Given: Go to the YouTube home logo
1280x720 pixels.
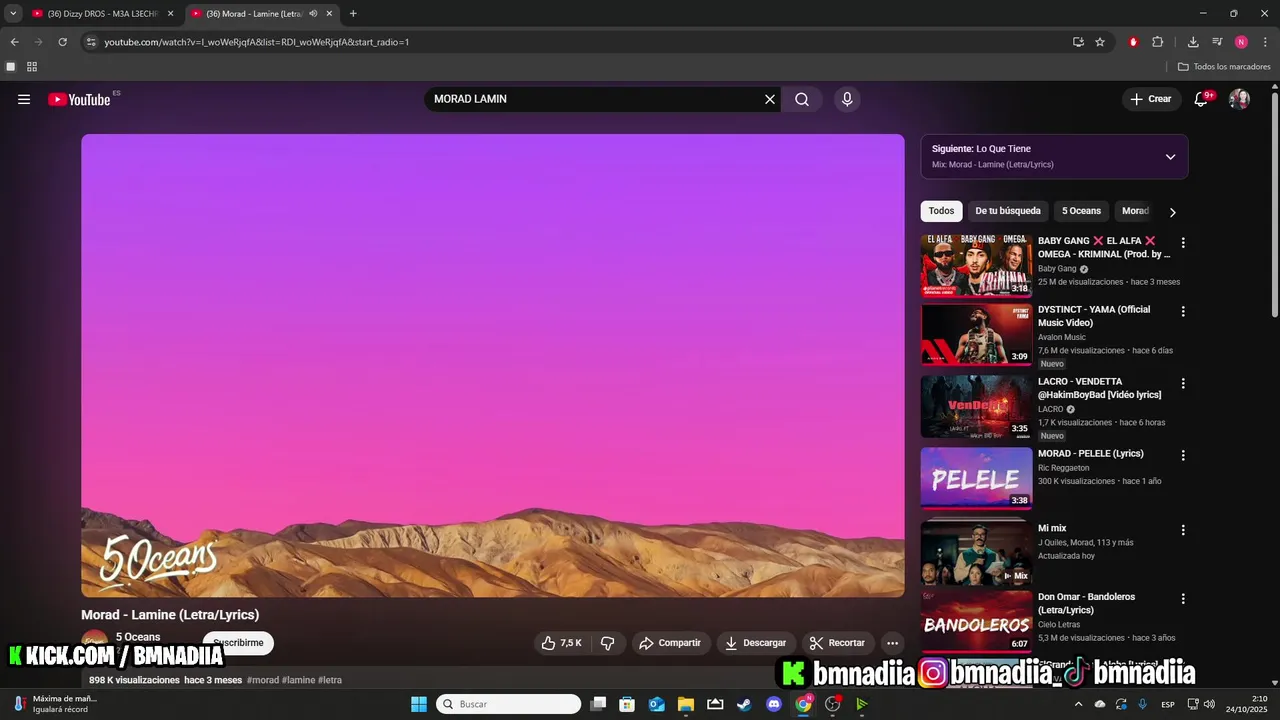Looking at the screenshot, I should [79, 99].
